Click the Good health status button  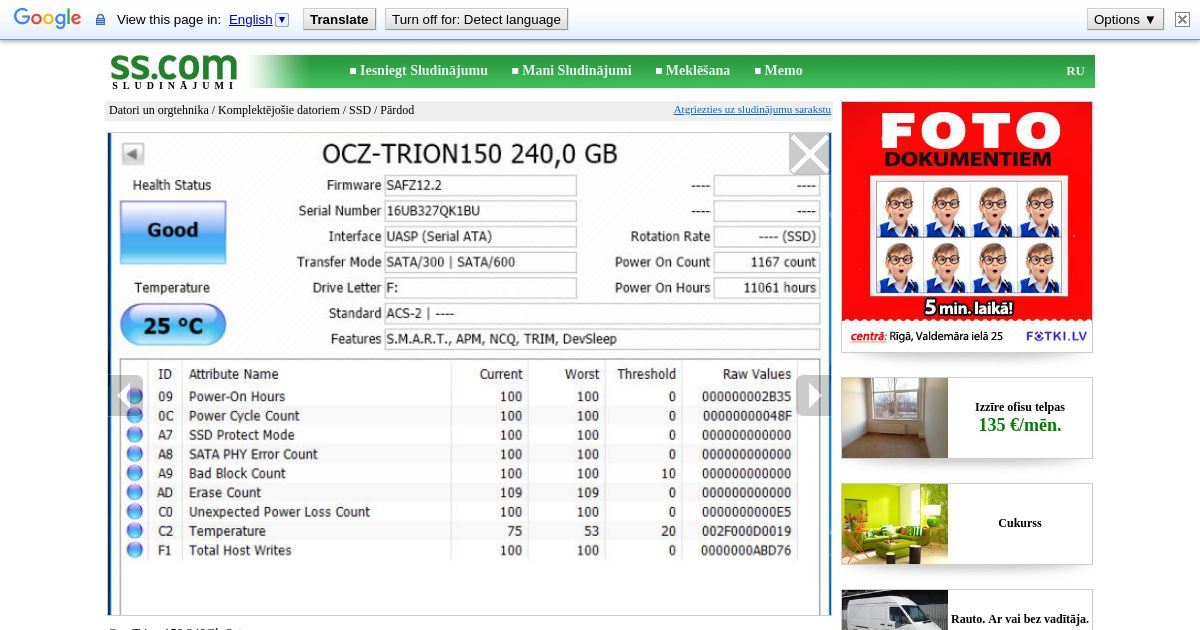click(x=173, y=232)
